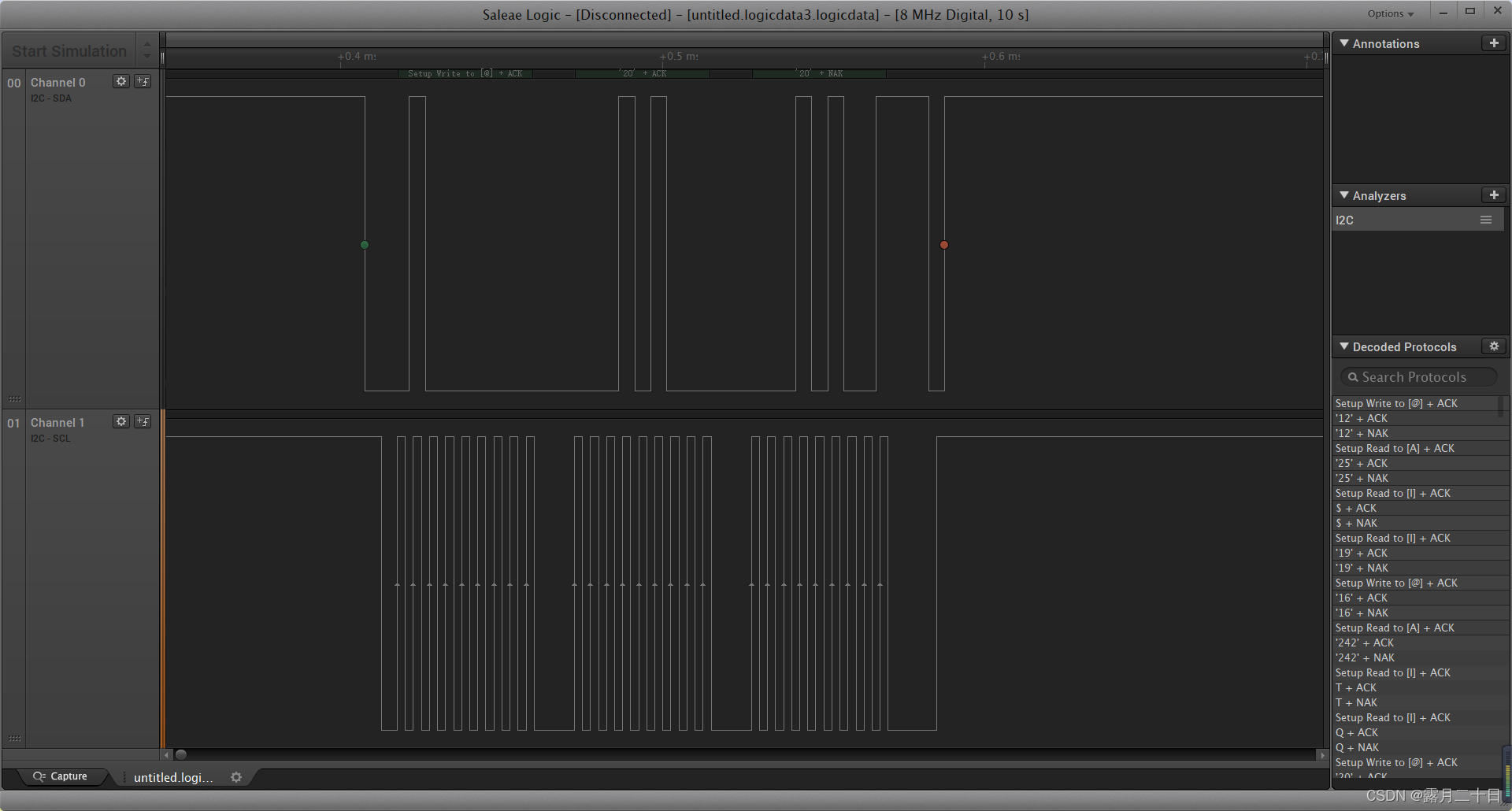Click "'20' + NAK" decoded bubble on waveform
This screenshot has height=811, width=1512.
(x=819, y=73)
